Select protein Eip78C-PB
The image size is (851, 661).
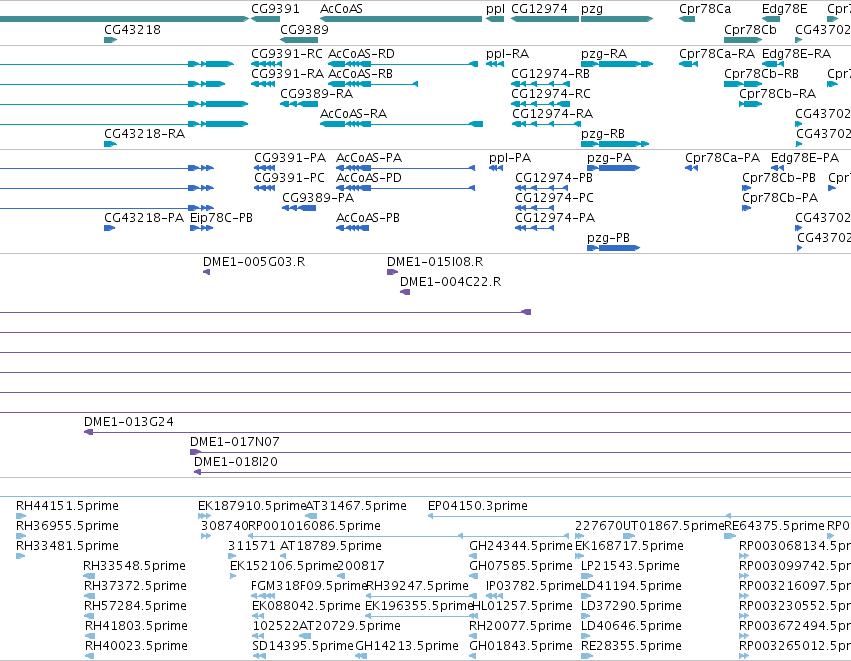(221, 218)
